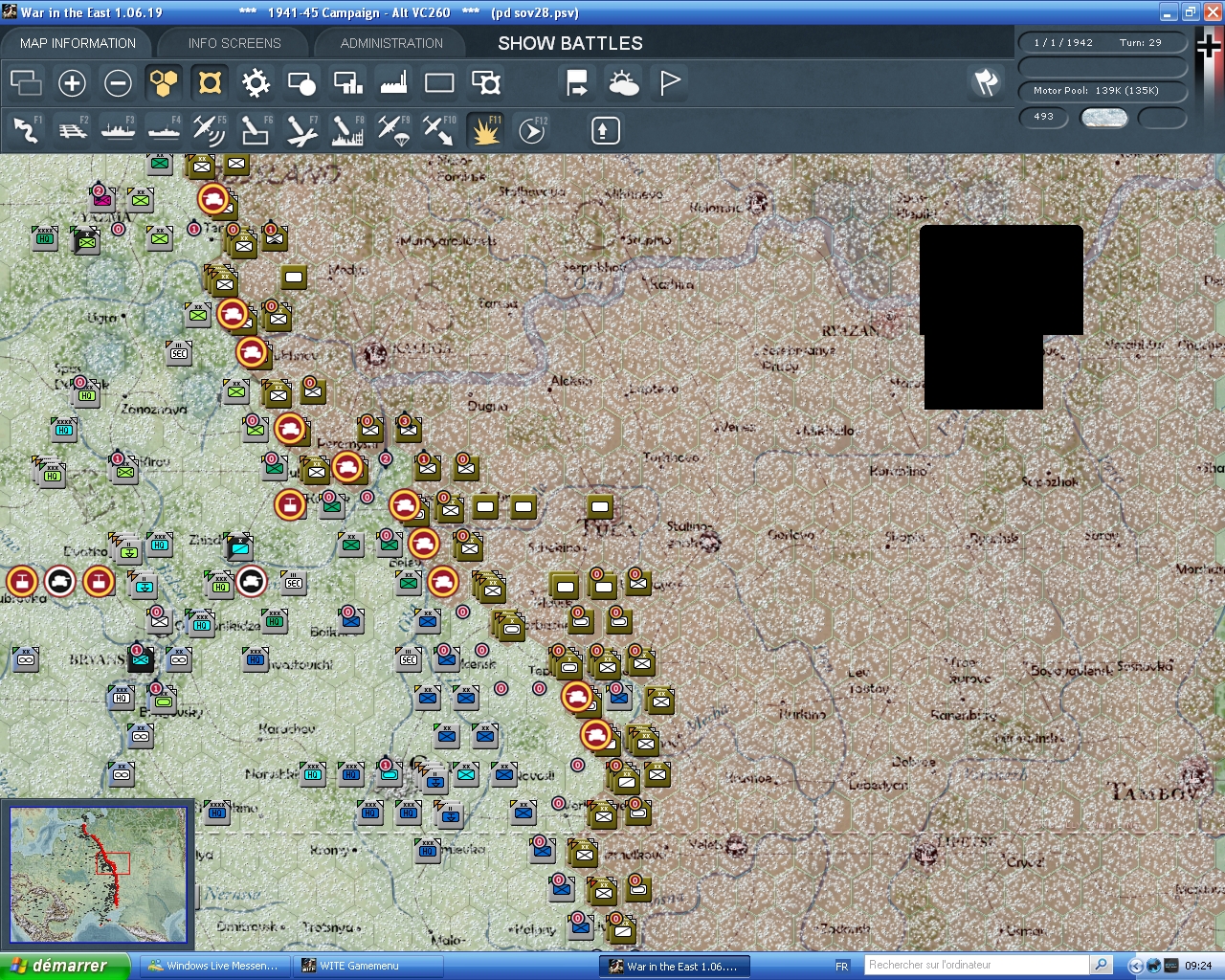Viewport: 1225px width, 980px height.
Task: Click the crossed flags icon
Action: click(986, 83)
